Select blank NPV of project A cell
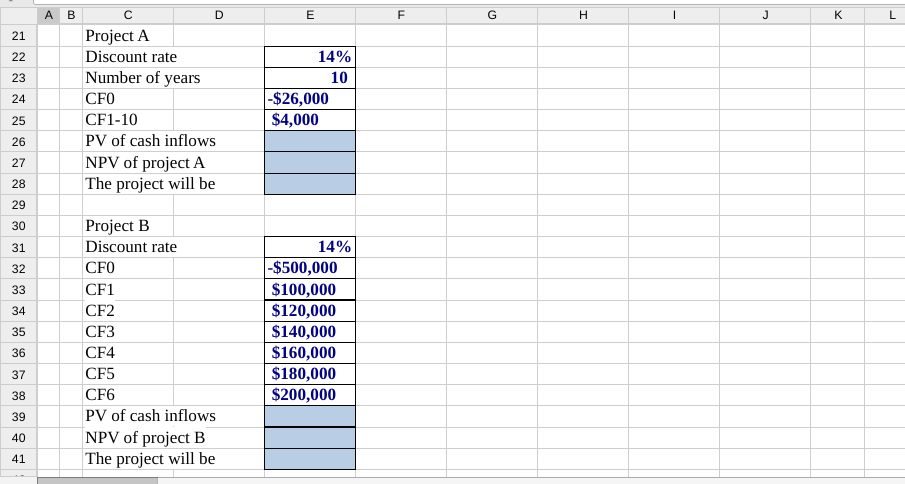 (310, 163)
